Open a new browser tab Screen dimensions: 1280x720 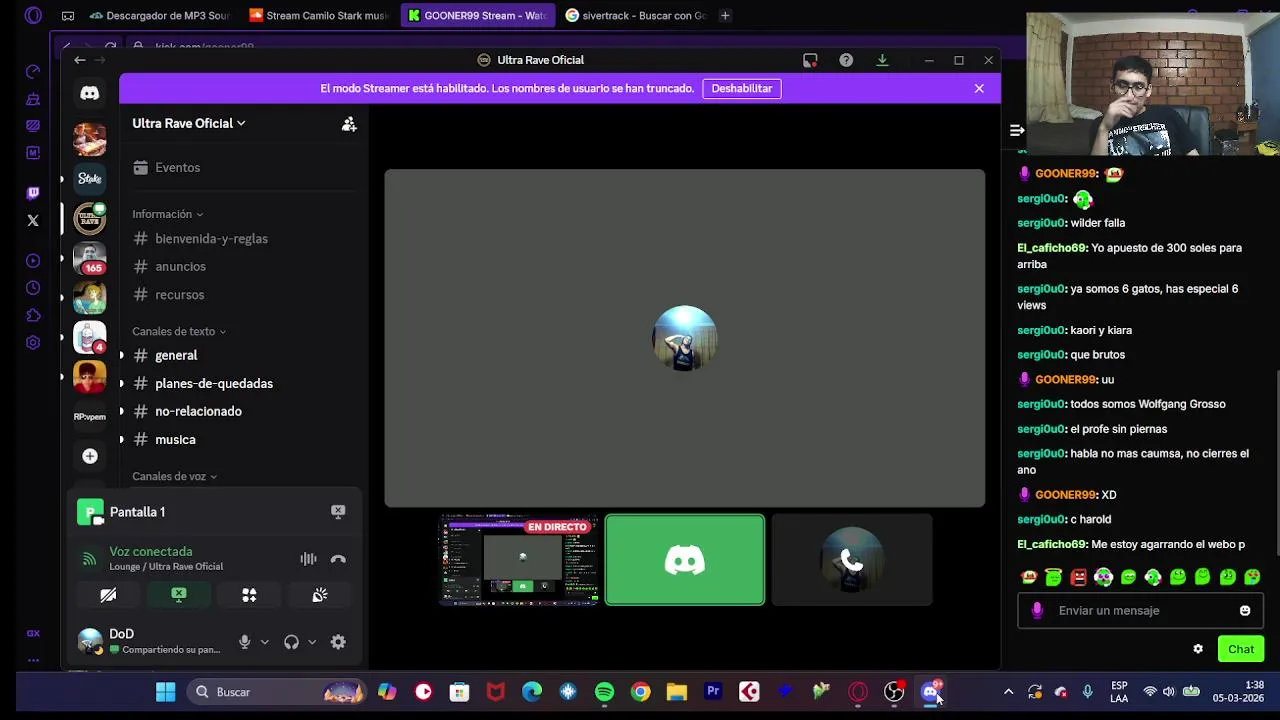(725, 15)
